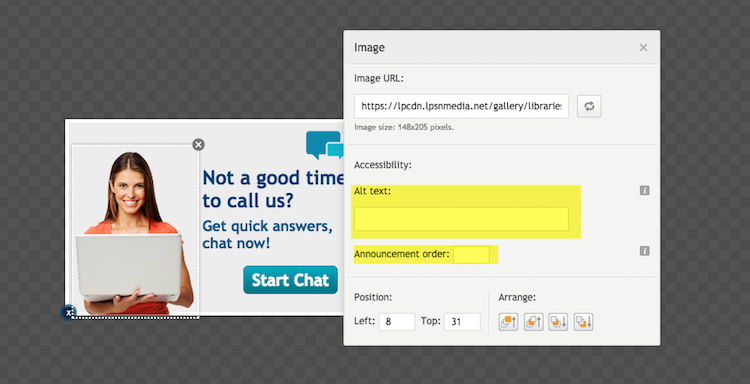Click the Top position field

click(x=462, y=322)
